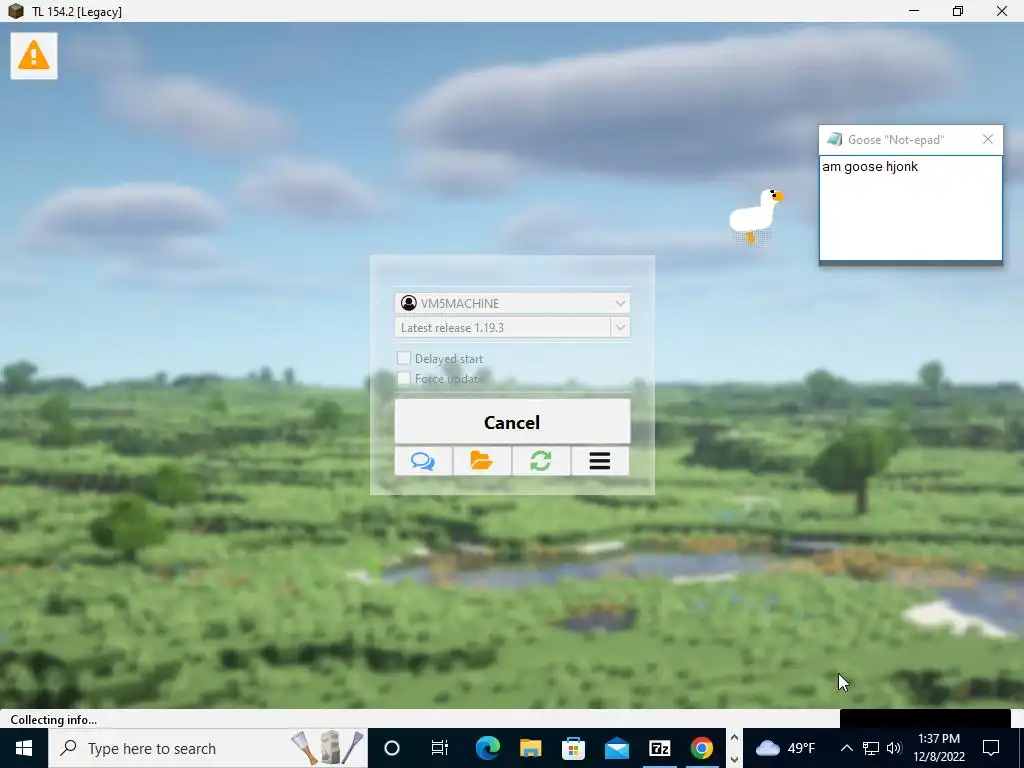Open the game folder icon button
This screenshot has height=768, width=1024.
point(482,461)
